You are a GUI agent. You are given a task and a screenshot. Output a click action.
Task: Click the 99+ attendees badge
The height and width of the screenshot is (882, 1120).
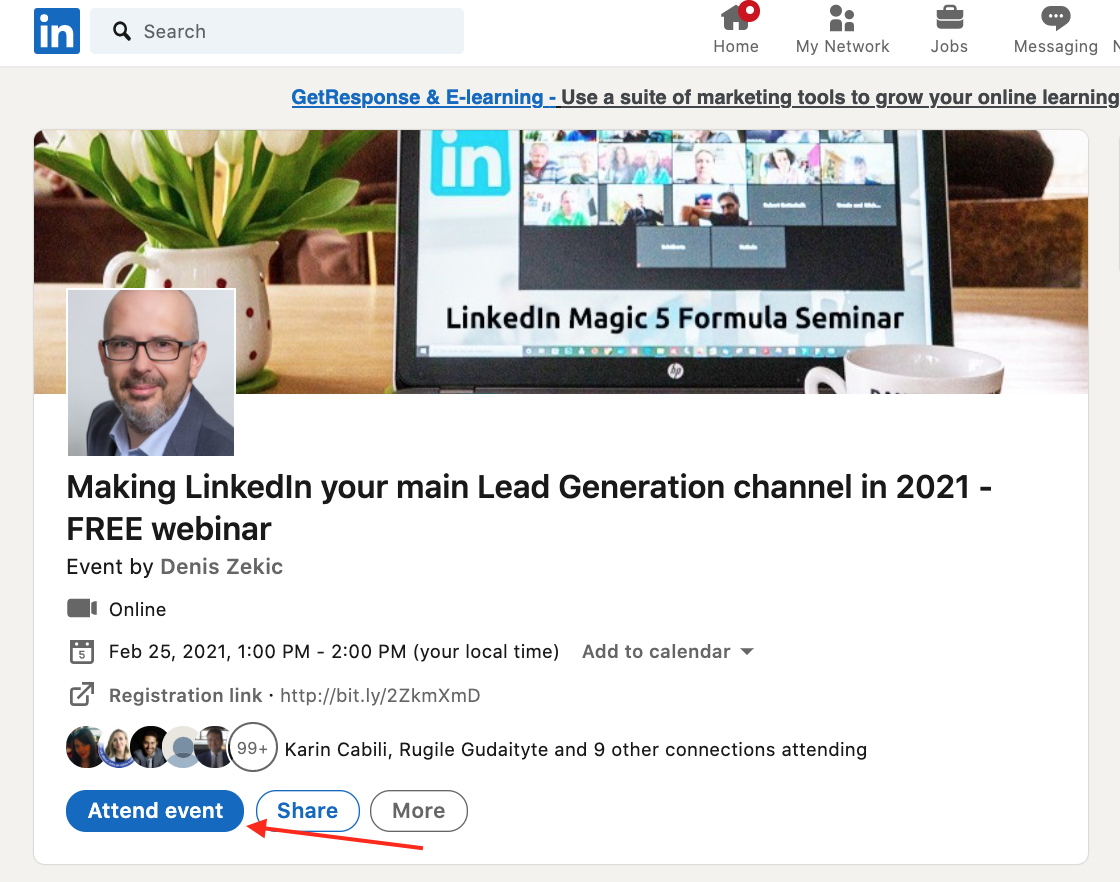[253, 748]
